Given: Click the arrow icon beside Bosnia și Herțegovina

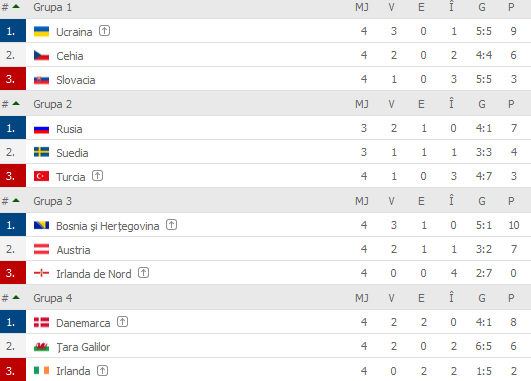Looking at the screenshot, I should [171, 225].
